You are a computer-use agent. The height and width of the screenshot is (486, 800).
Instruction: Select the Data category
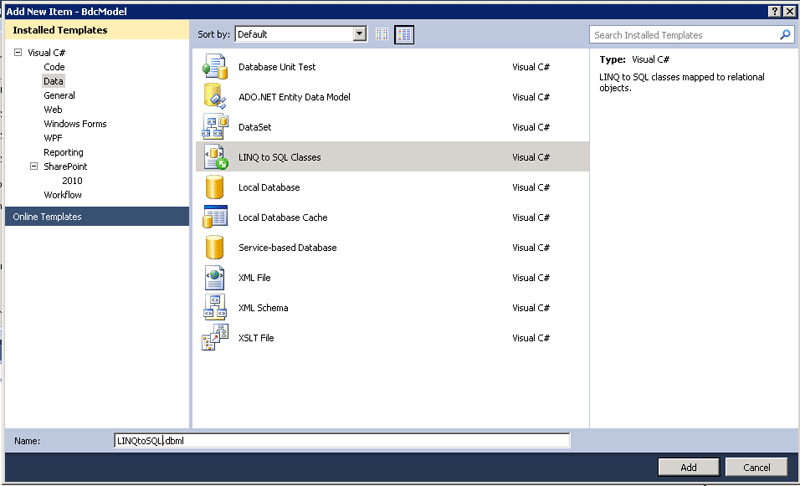[x=53, y=81]
